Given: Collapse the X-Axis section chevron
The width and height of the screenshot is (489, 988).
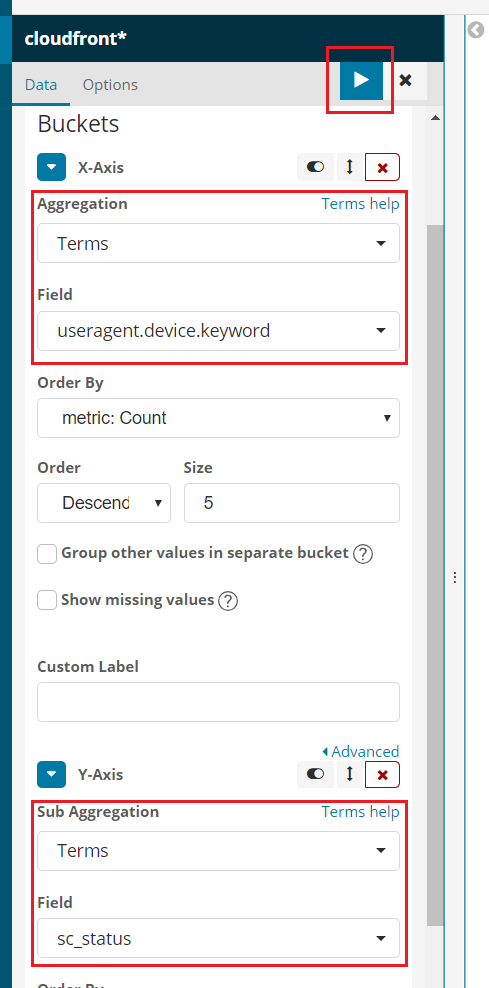Looking at the screenshot, I should click(x=52, y=168).
